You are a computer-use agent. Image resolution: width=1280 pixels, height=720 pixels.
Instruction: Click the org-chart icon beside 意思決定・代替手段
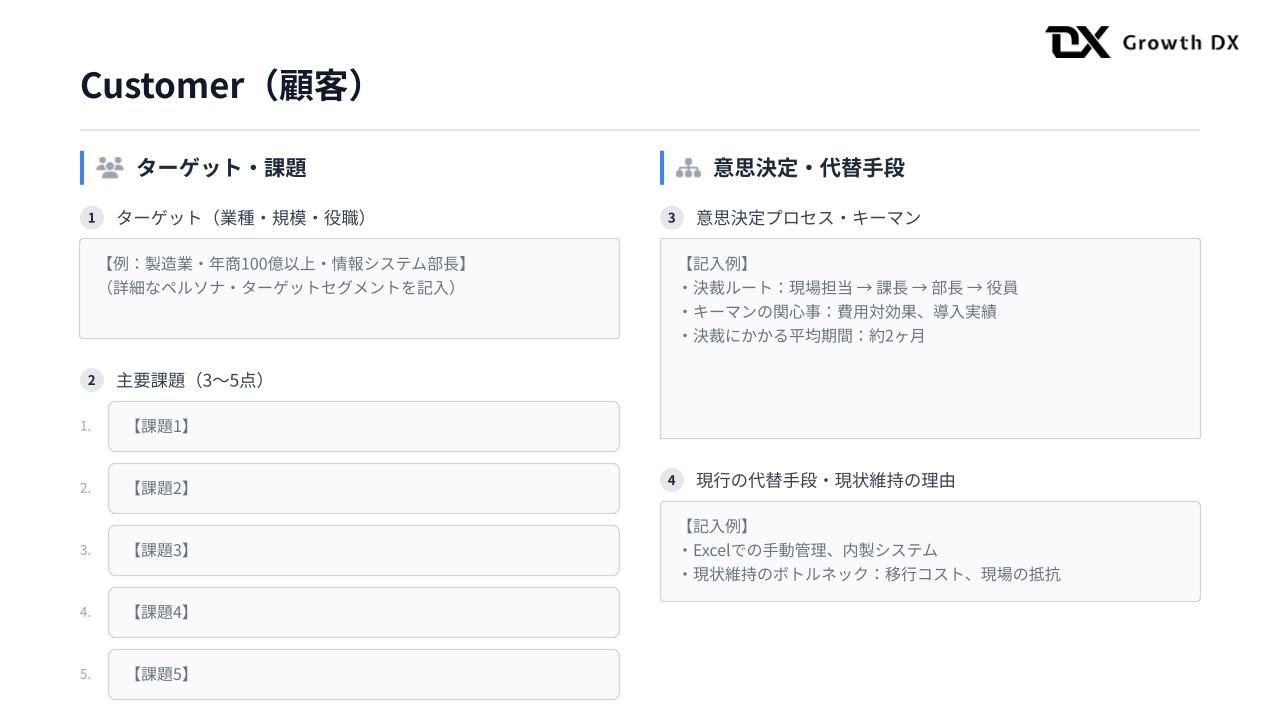click(x=688, y=169)
